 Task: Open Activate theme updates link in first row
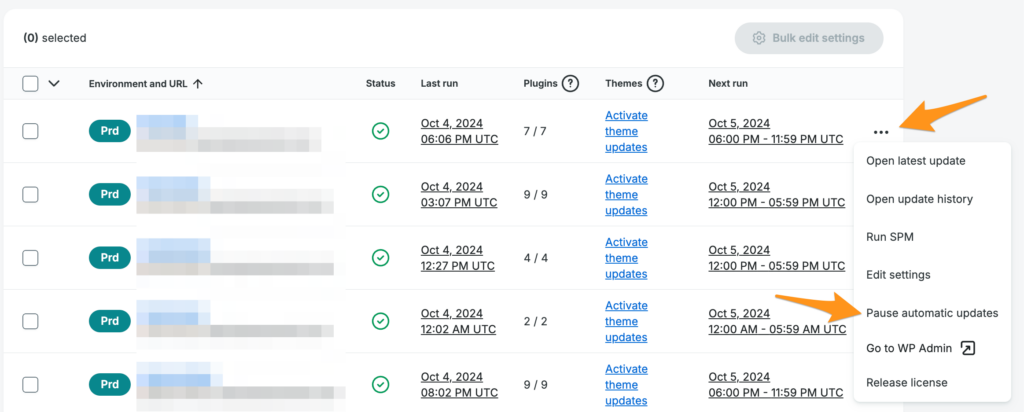coord(626,131)
